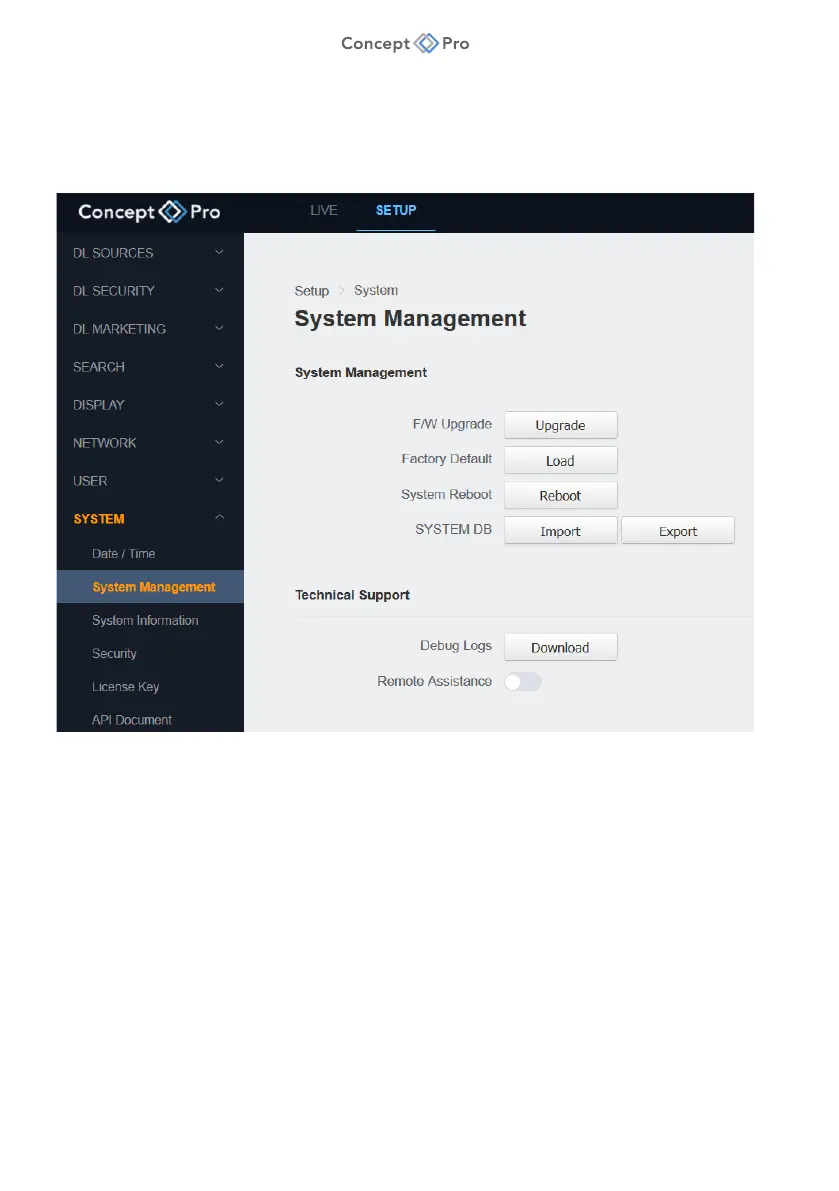The image size is (839, 1191).
Task: Expand the DISPLAY section chevron
Action: [x=219, y=404]
